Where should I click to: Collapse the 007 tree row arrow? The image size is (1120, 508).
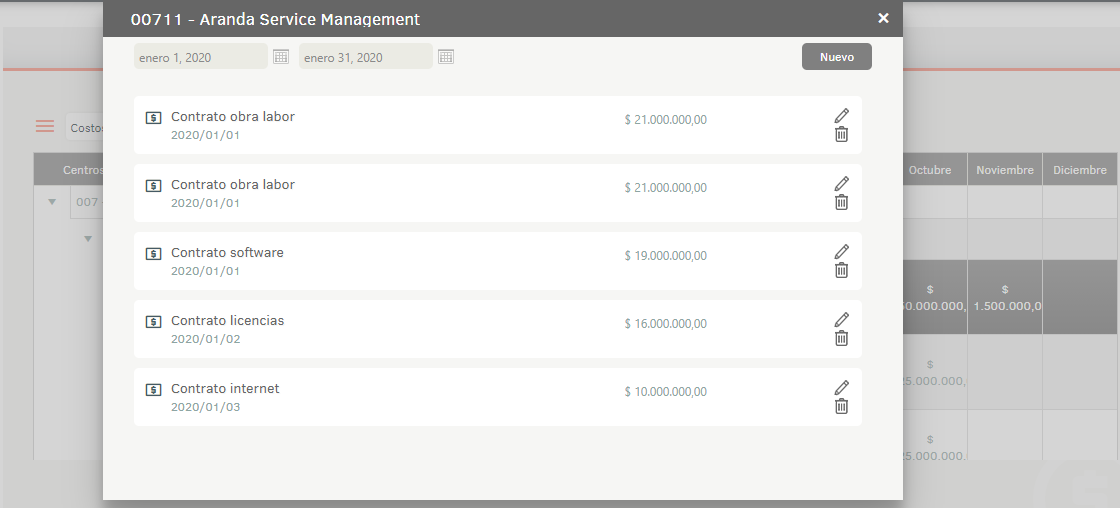[x=52, y=201]
